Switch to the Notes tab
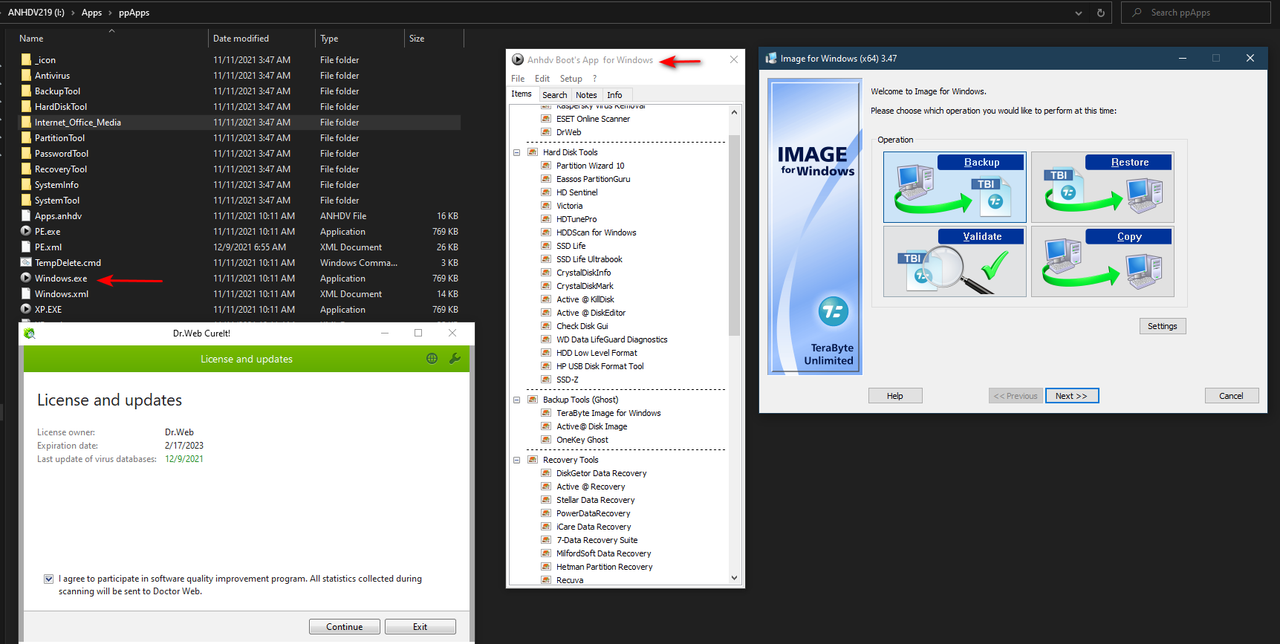Viewport: 1280px width, 644px height. [586, 95]
